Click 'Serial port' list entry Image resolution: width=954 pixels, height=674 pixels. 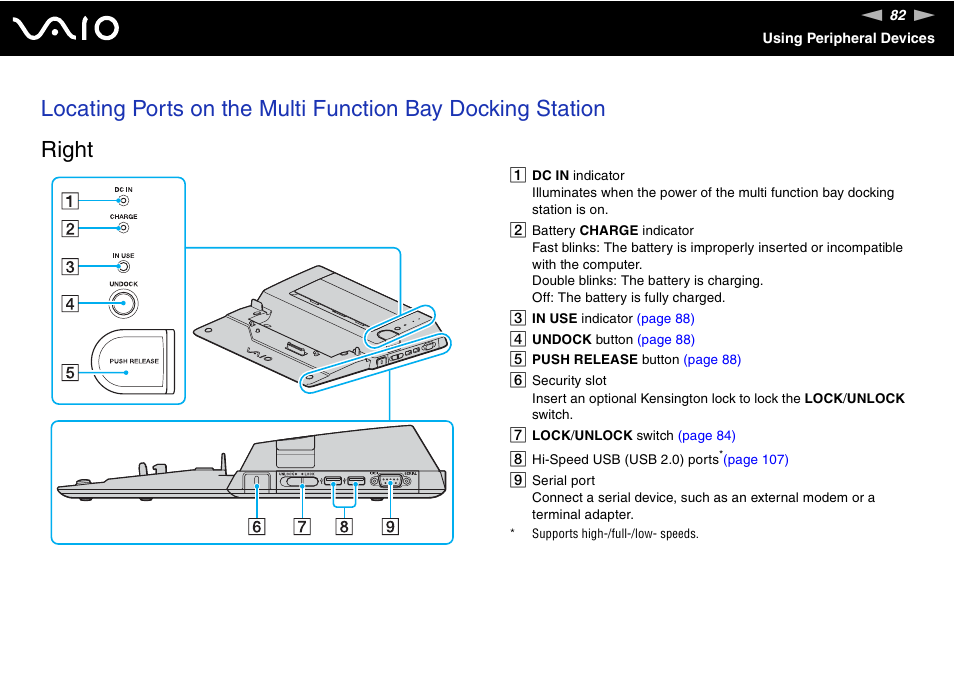563,481
